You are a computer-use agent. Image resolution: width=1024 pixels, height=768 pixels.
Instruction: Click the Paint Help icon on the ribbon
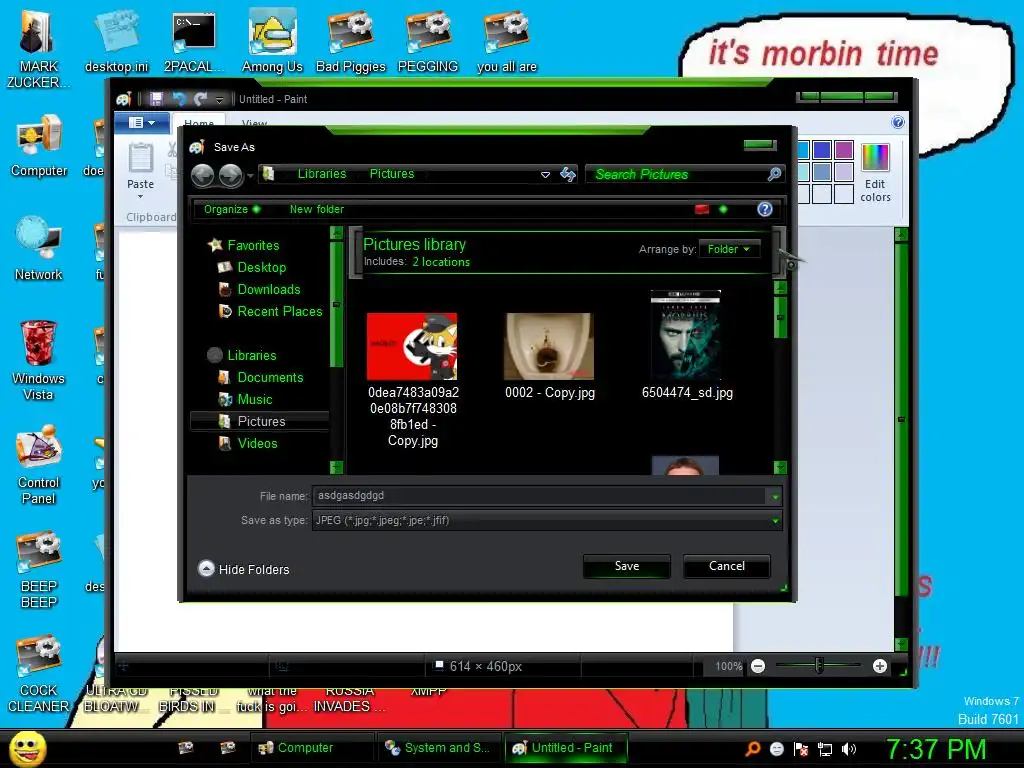pyautogui.click(x=898, y=122)
